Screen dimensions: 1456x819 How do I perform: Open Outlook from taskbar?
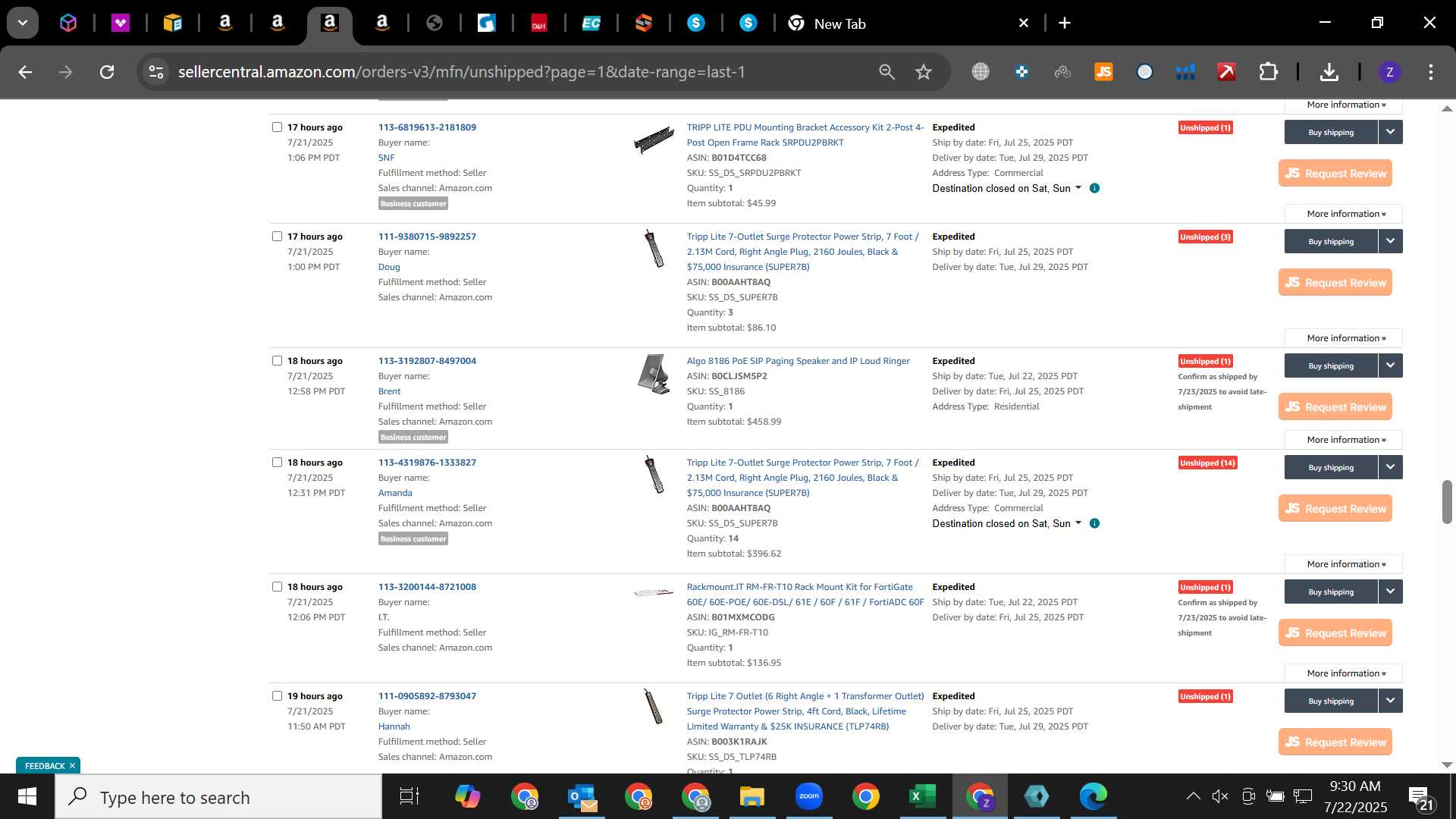pyautogui.click(x=582, y=797)
